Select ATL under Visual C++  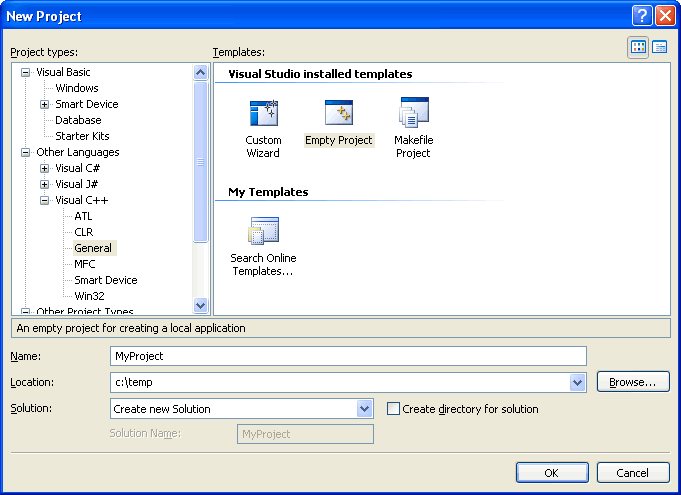83,216
